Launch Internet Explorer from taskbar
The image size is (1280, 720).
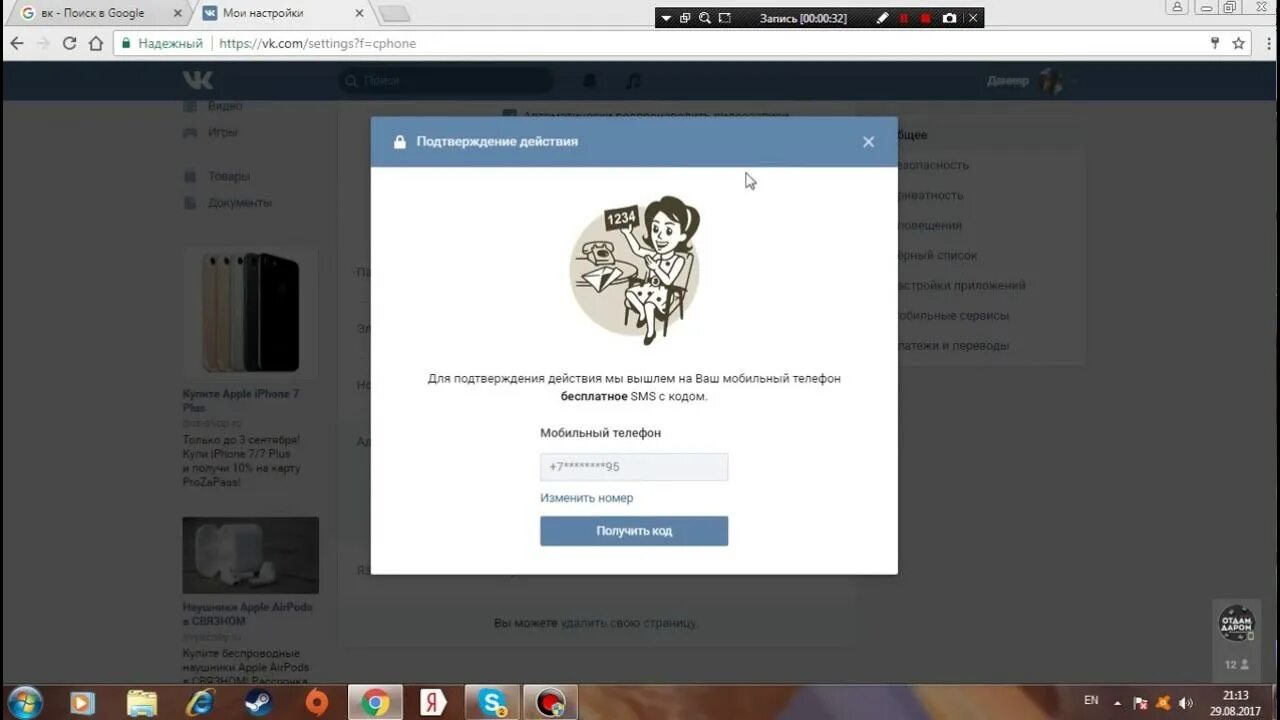coord(200,703)
